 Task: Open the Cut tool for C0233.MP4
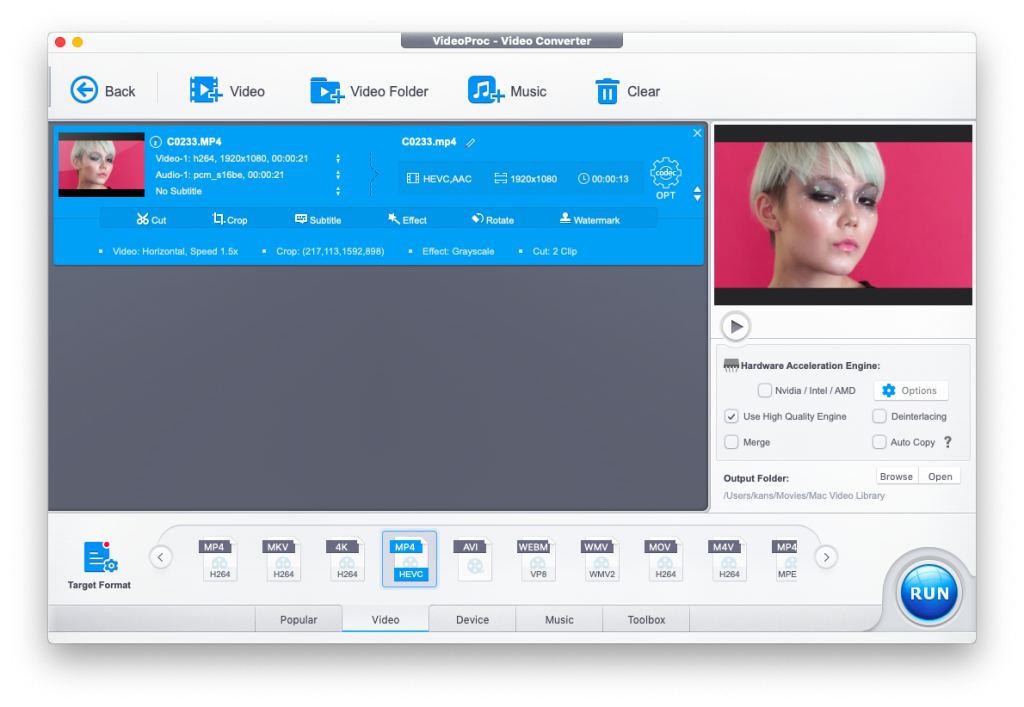pos(152,219)
